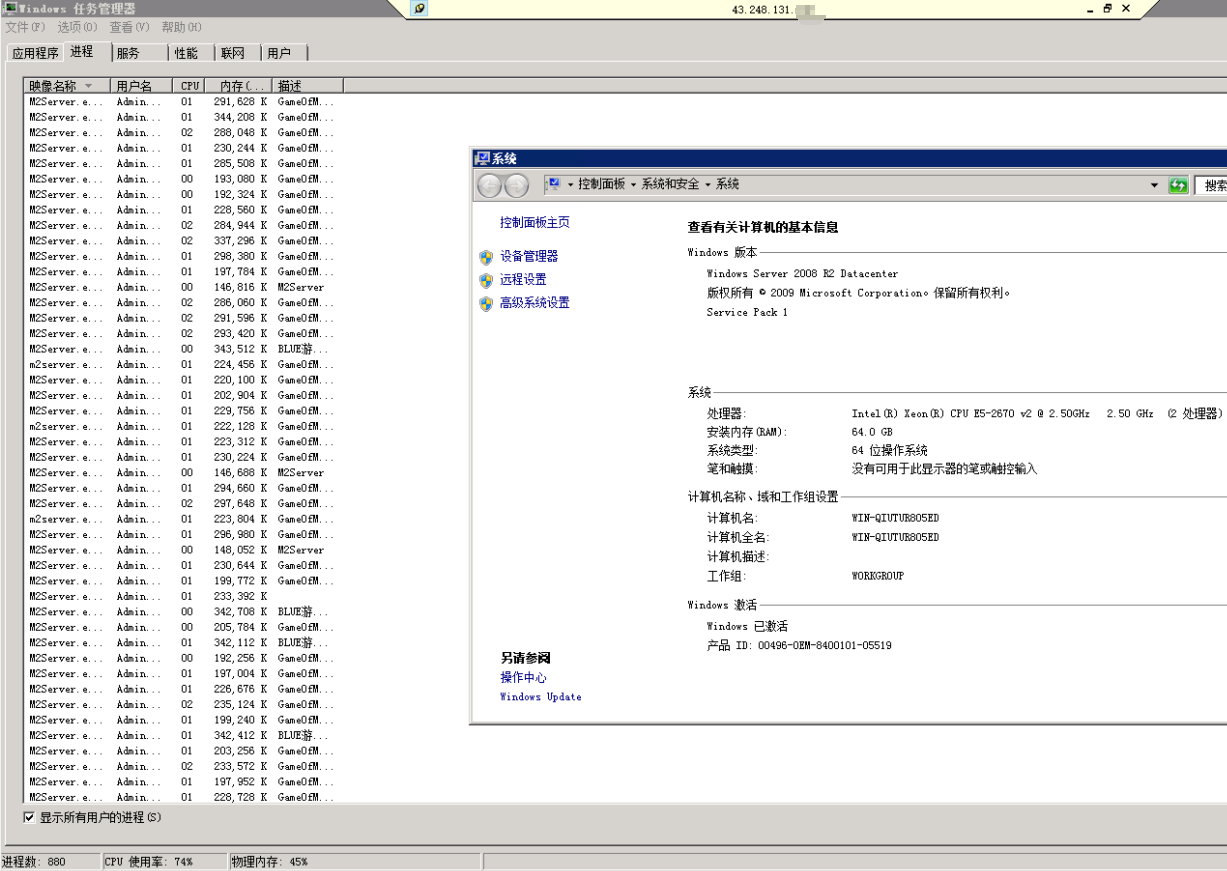This screenshot has width=1227, height=871.
Task: Open the 远程设置 link
Action: 523,280
